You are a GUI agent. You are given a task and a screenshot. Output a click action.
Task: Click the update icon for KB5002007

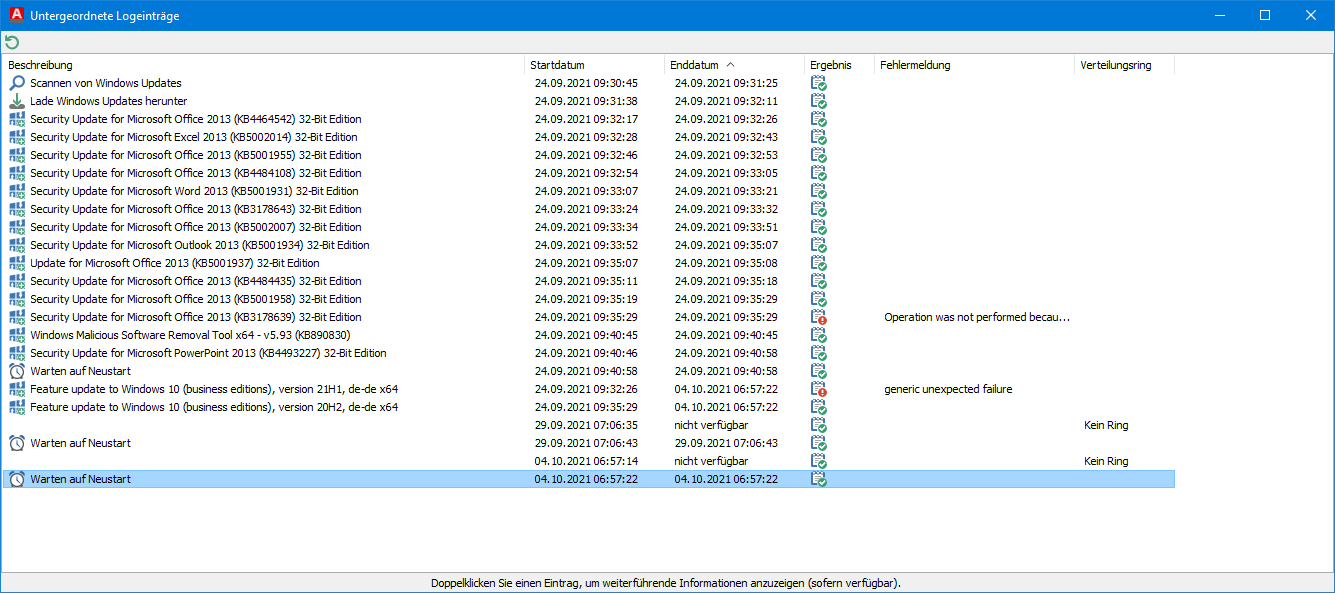click(17, 227)
